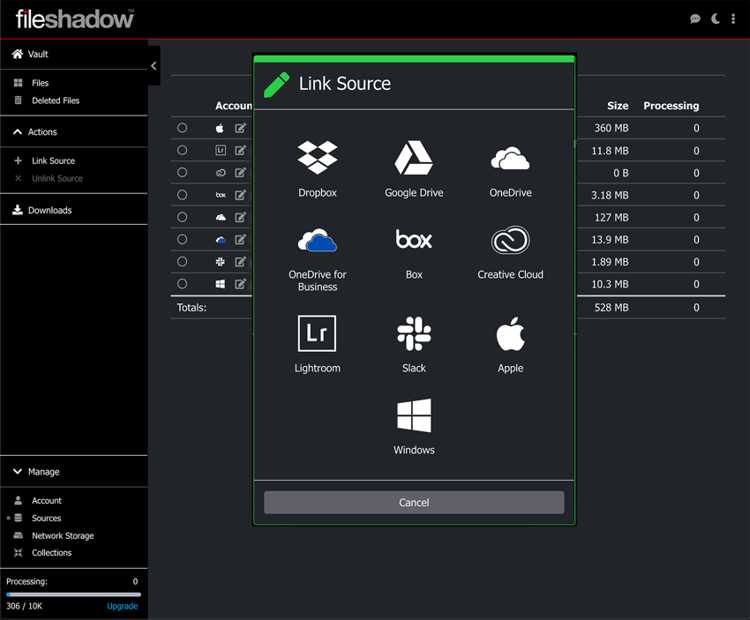Choose Apple in Link Source dialog

(510, 343)
